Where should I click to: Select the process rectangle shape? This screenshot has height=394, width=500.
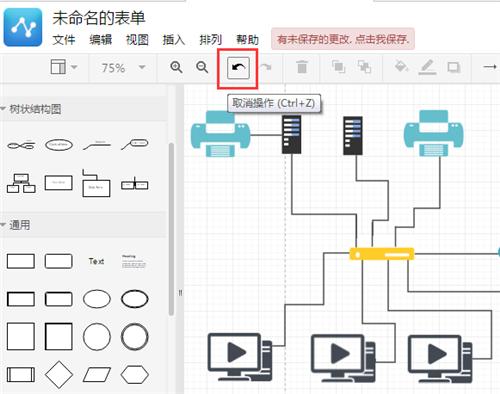coord(21,374)
